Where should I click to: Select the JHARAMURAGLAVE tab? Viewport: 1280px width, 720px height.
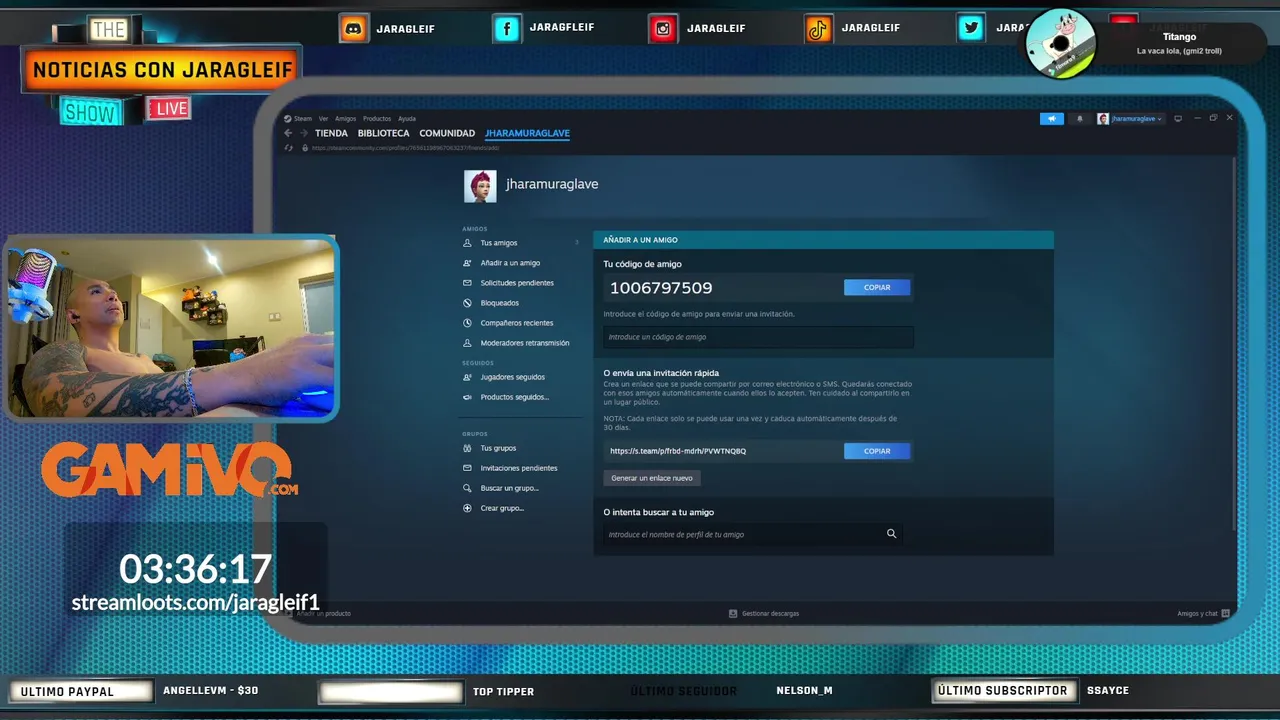coord(527,133)
